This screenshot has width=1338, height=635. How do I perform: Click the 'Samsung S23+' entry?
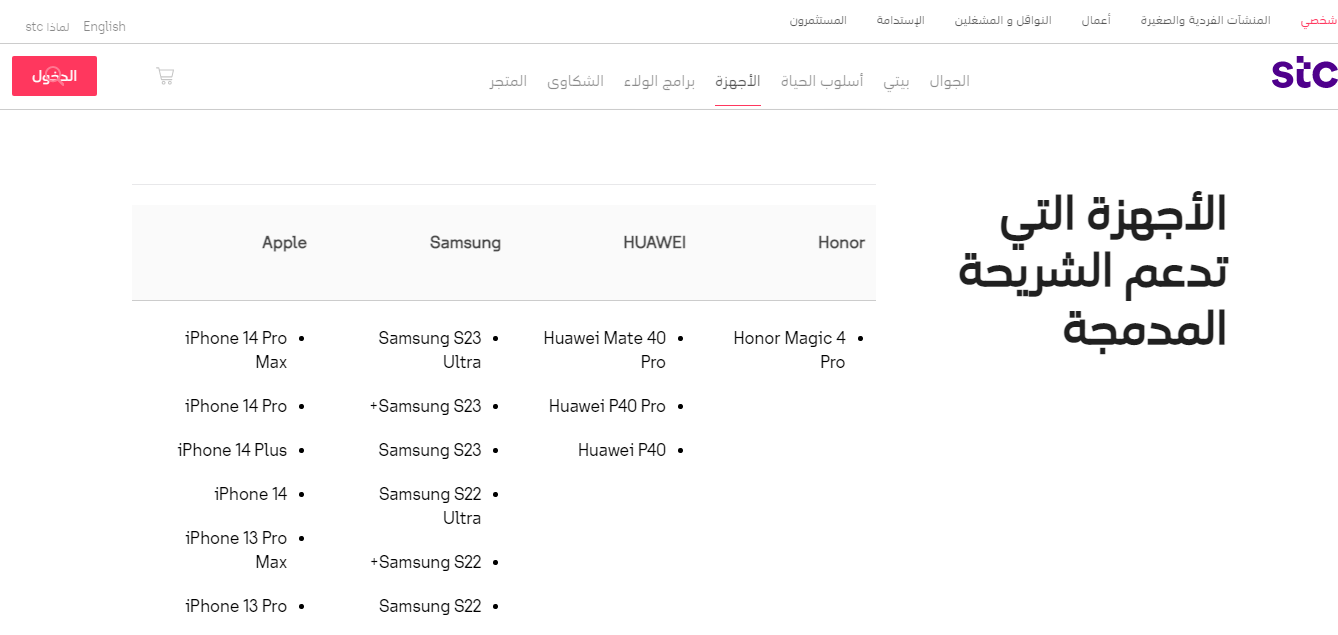tap(426, 406)
